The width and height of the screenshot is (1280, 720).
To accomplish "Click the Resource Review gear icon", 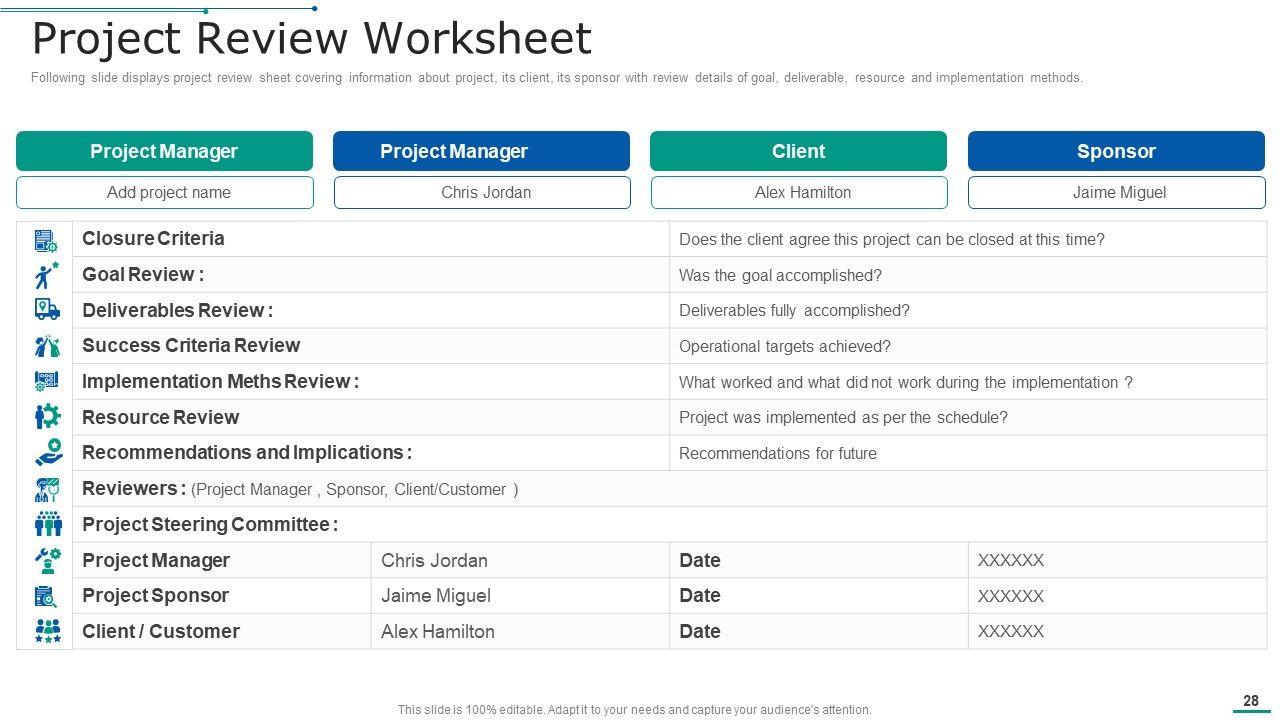I will pos(46,417).
